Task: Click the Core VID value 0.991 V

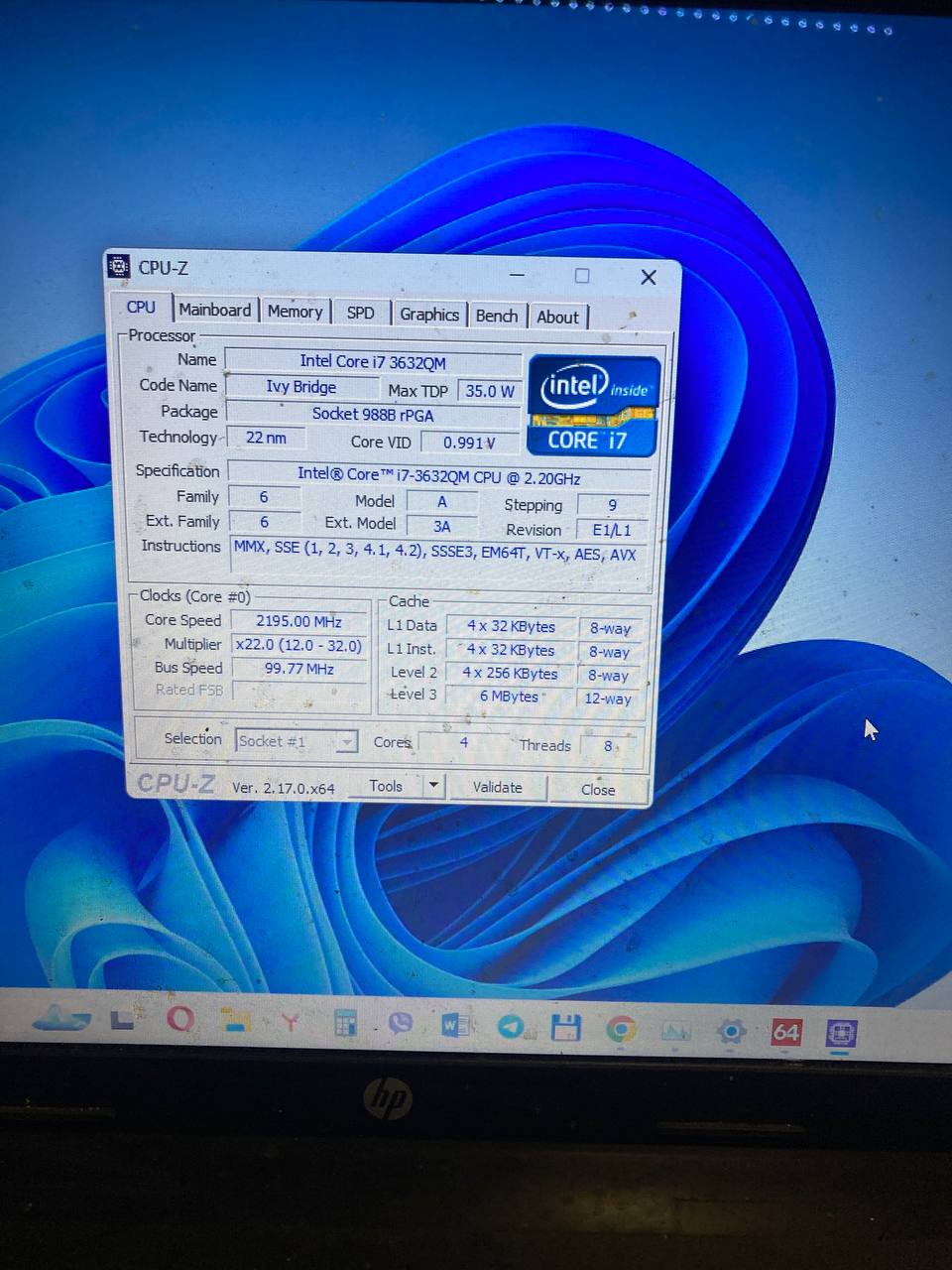Action: 470,443
